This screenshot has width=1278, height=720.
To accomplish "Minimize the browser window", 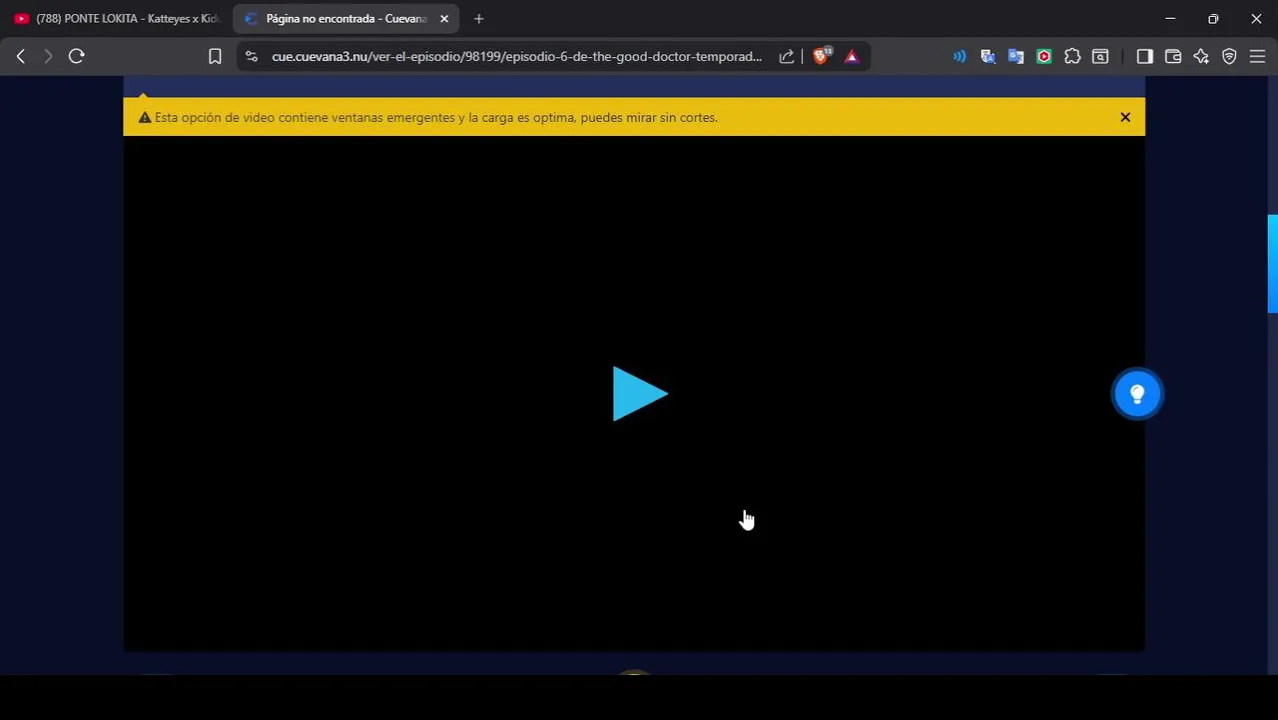I will (x=1170, y=19).
